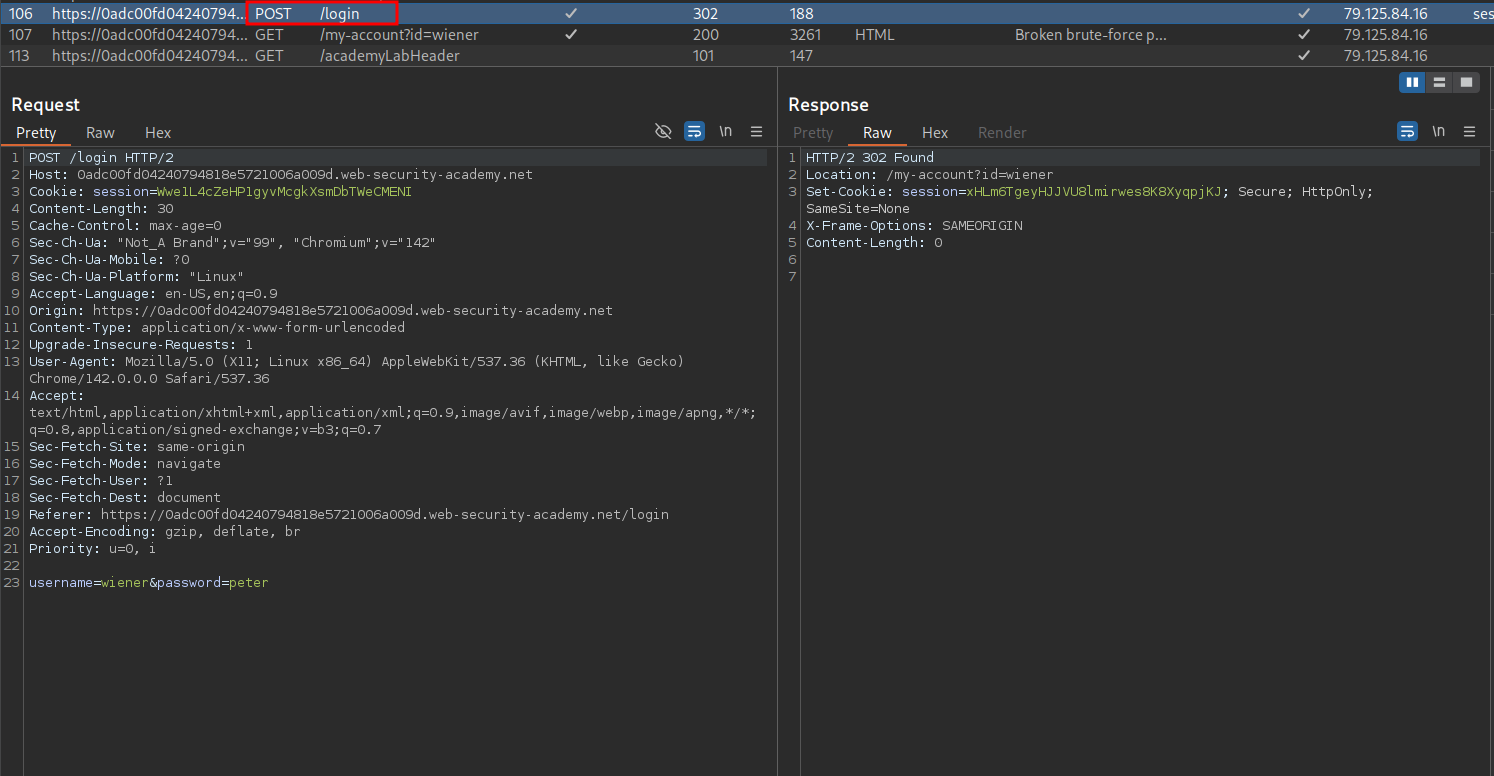Screen dimensions: 1494x776
Task: Switch to the Render tab in Response
Action: coord(1002,133)
